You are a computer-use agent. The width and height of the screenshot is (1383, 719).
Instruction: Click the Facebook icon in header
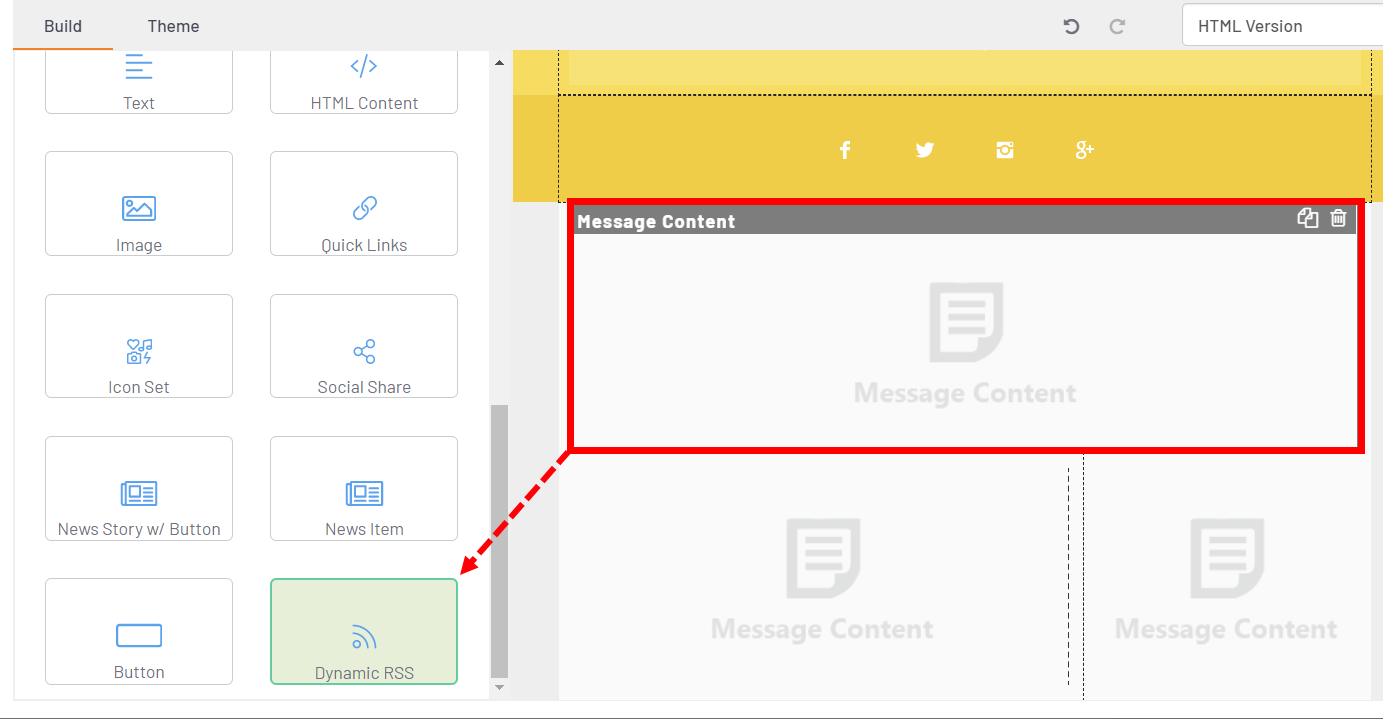(x=845, y=150)
